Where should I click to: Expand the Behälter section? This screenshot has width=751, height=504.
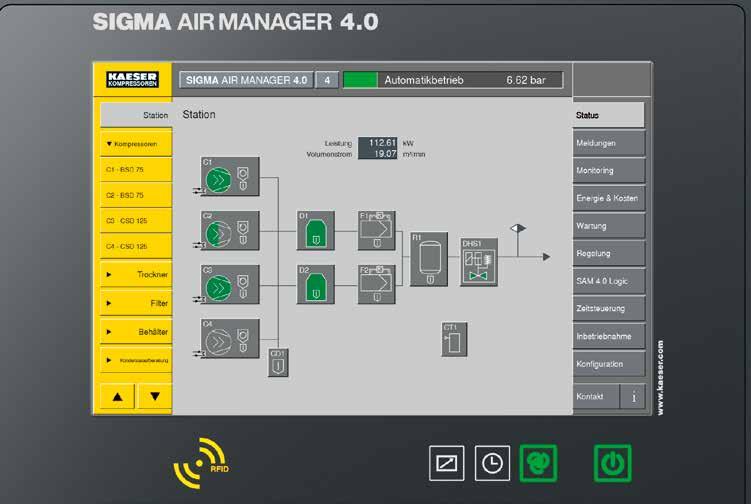coord(136,332)
